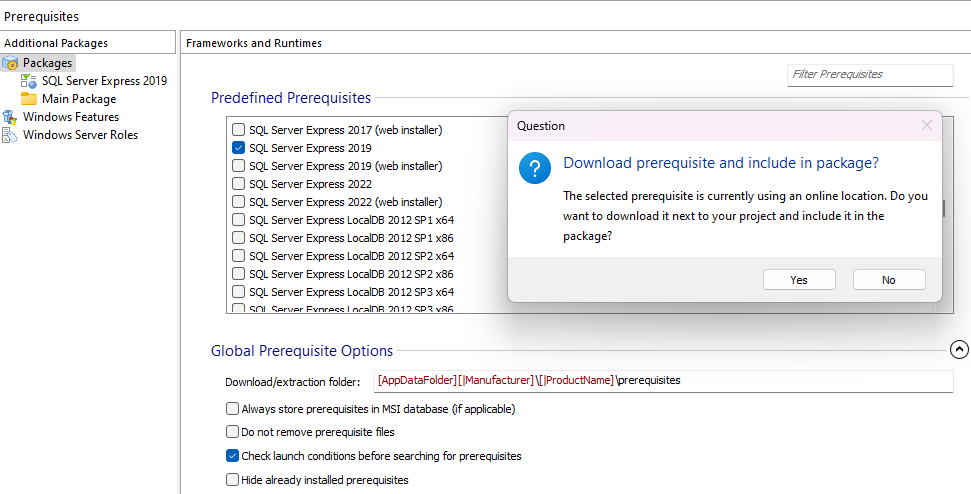Viewport: 971px width, 494px height.
Task: Enable Hide already installed prerequisites
Action: [232, 480]
